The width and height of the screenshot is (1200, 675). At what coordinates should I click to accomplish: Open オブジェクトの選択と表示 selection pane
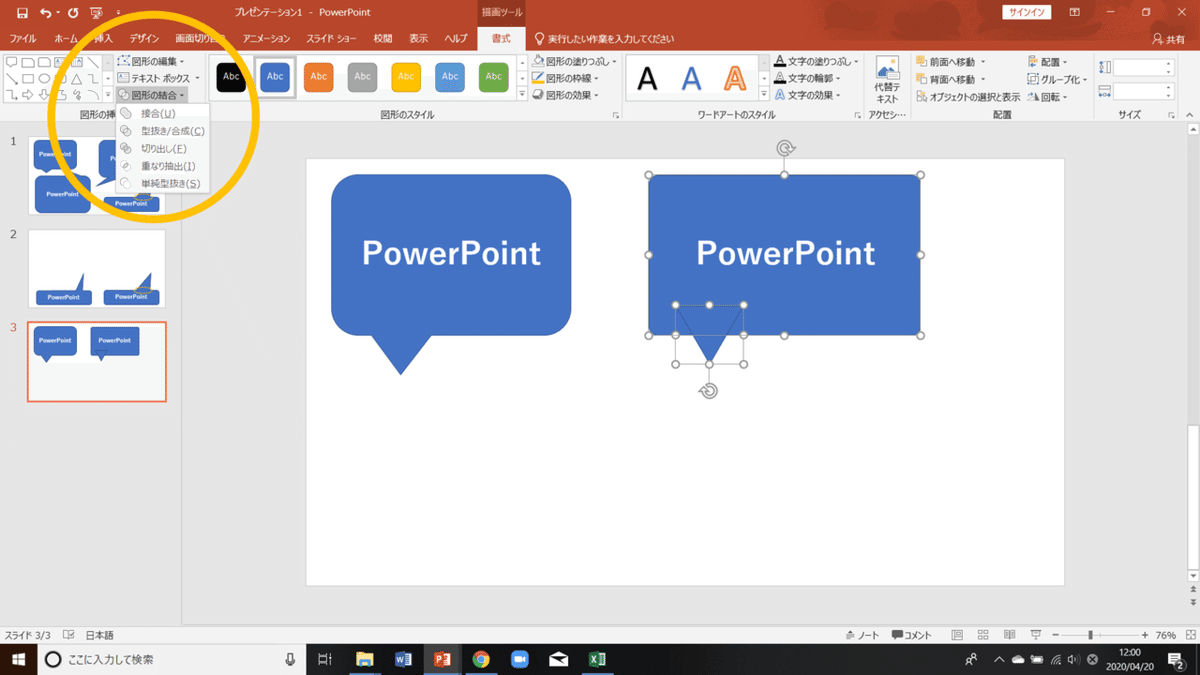(968, 97)
